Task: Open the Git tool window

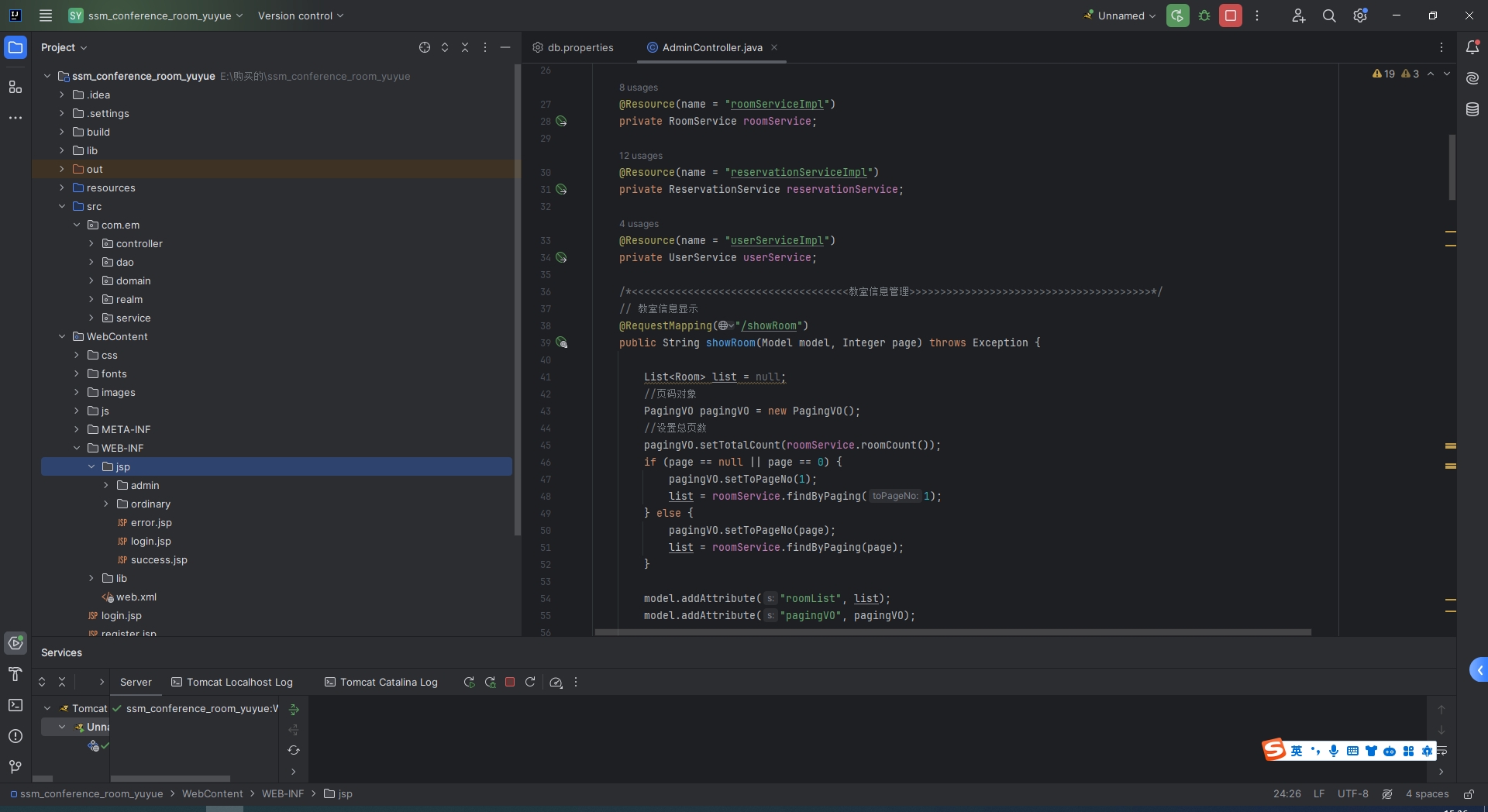Action: 15,767
